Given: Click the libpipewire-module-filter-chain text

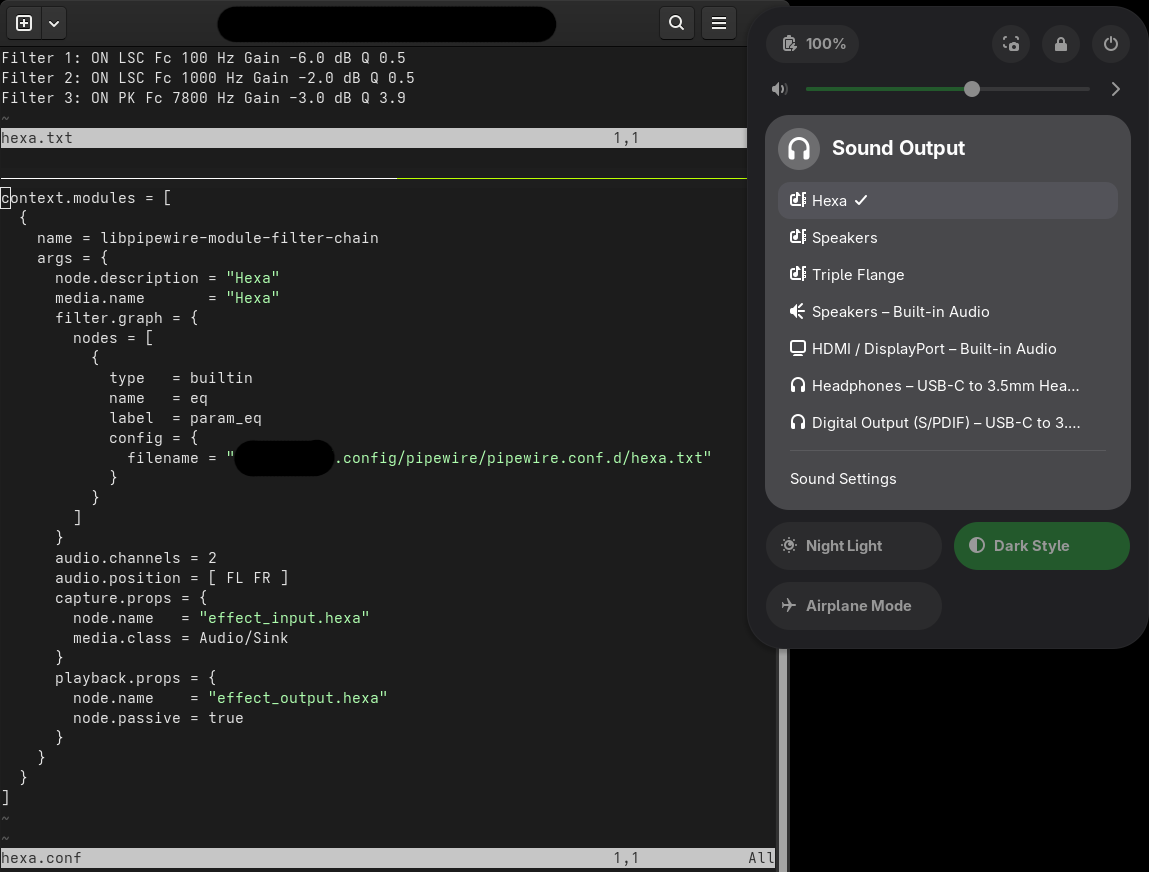Looking at the screenshot, I should point(240,238).
